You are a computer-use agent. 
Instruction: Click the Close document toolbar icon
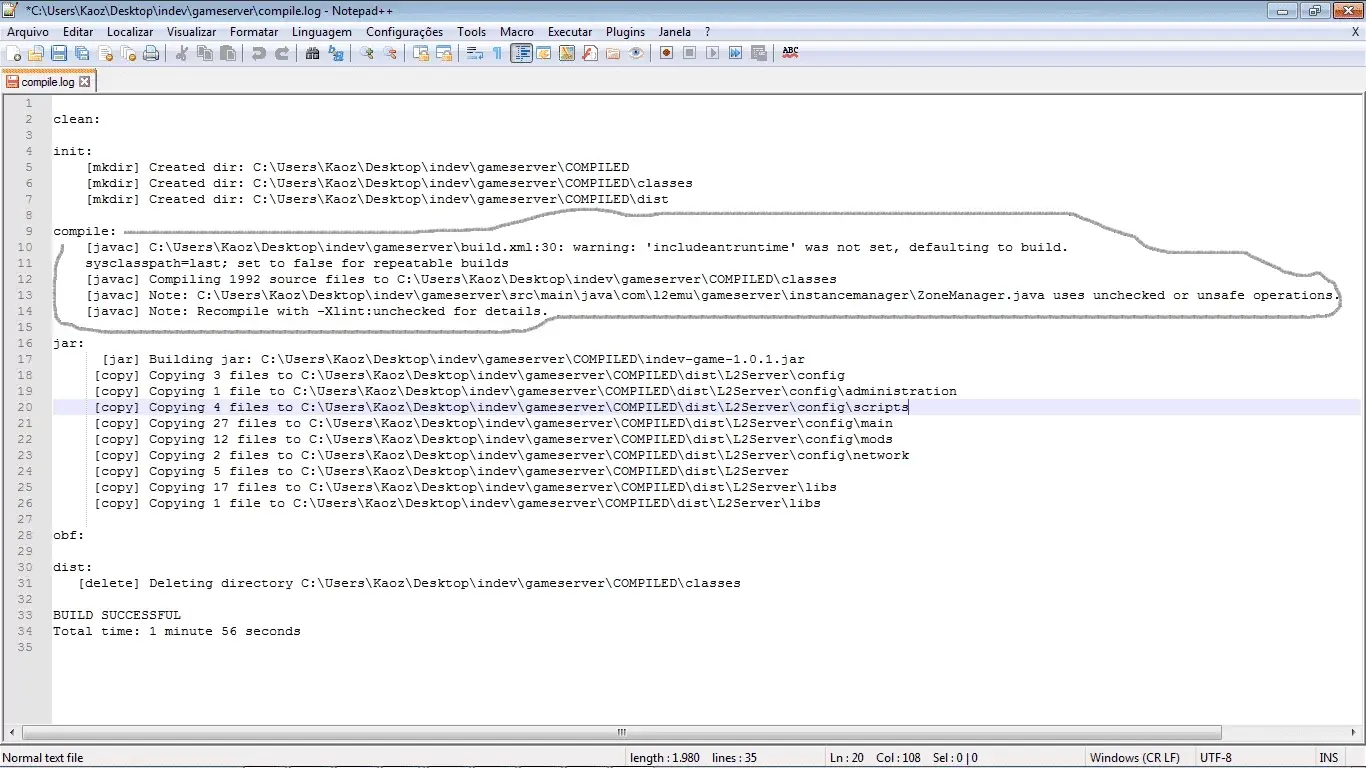105,53
